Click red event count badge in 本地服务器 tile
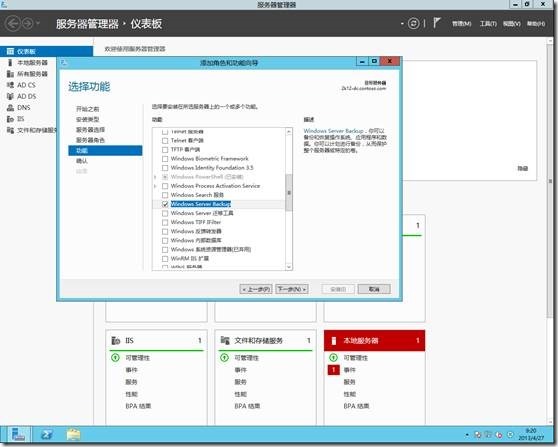 333,370
